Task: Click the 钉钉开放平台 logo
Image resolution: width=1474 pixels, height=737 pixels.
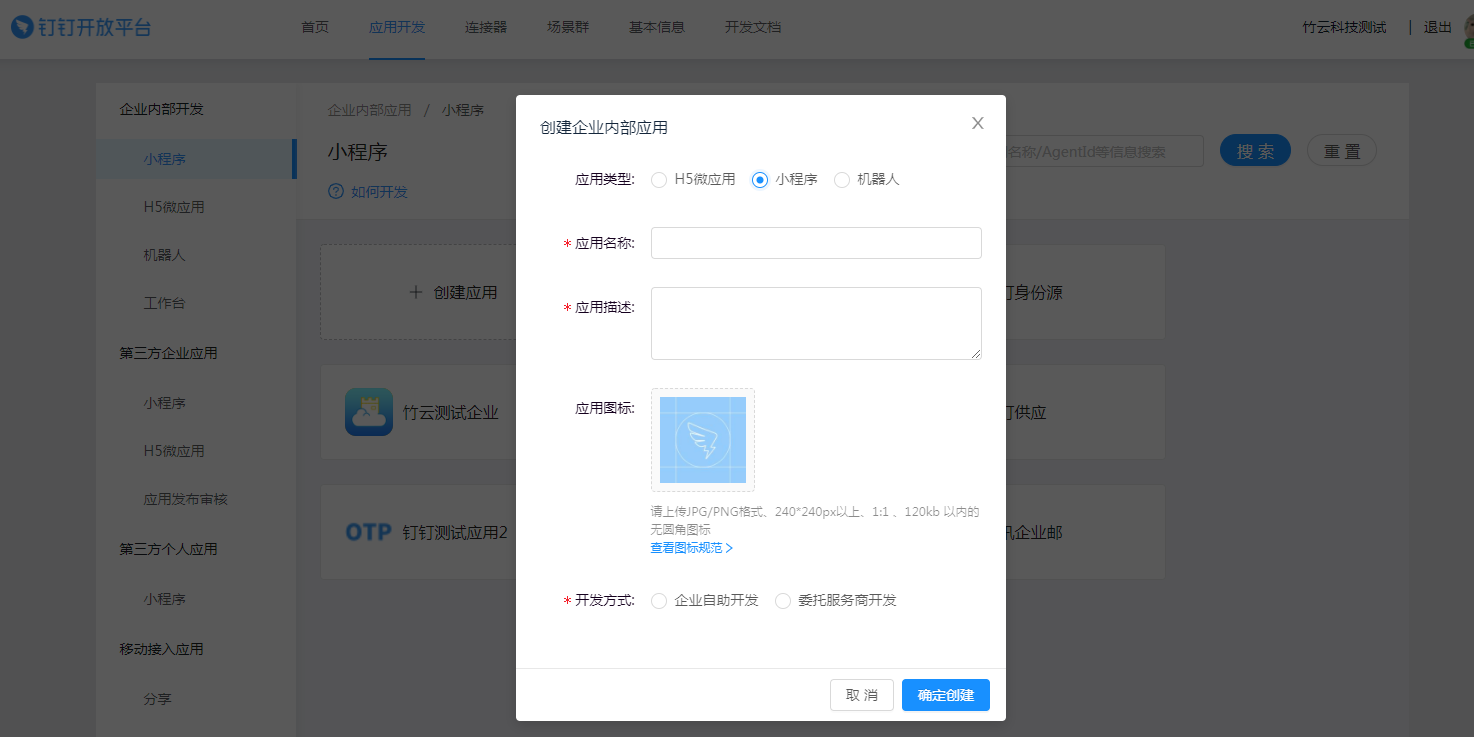Action: click(81, 27)
